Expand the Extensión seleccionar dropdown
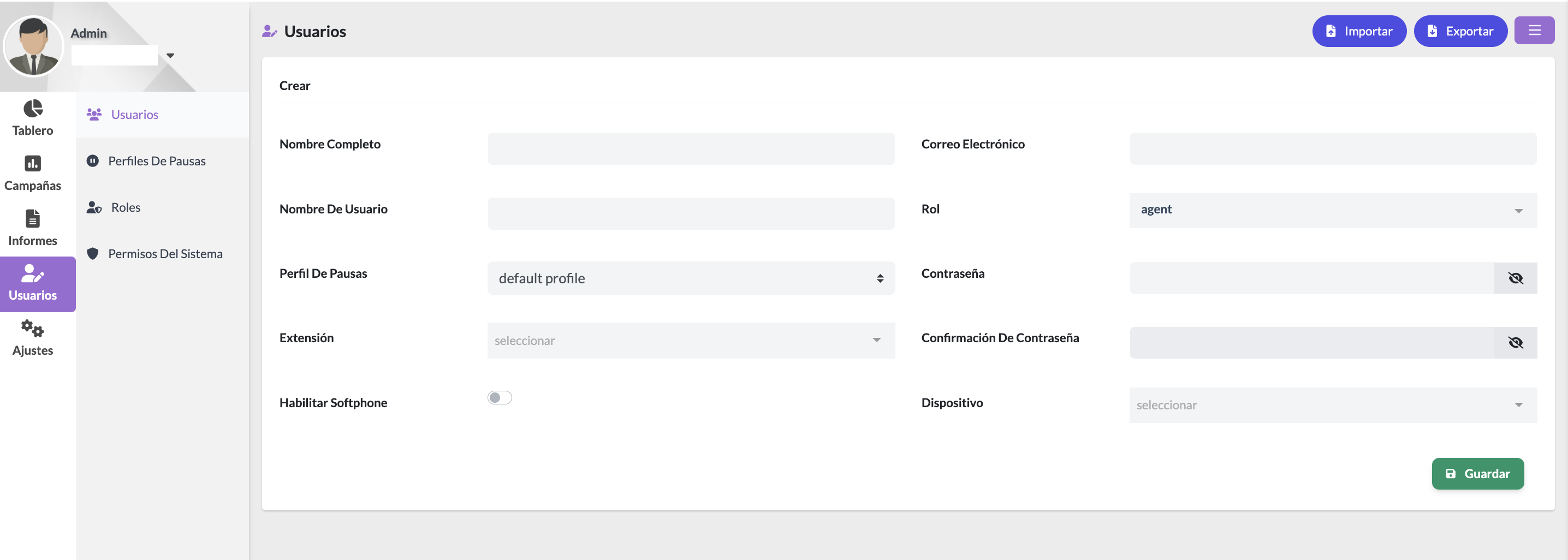 coord(690,340)
